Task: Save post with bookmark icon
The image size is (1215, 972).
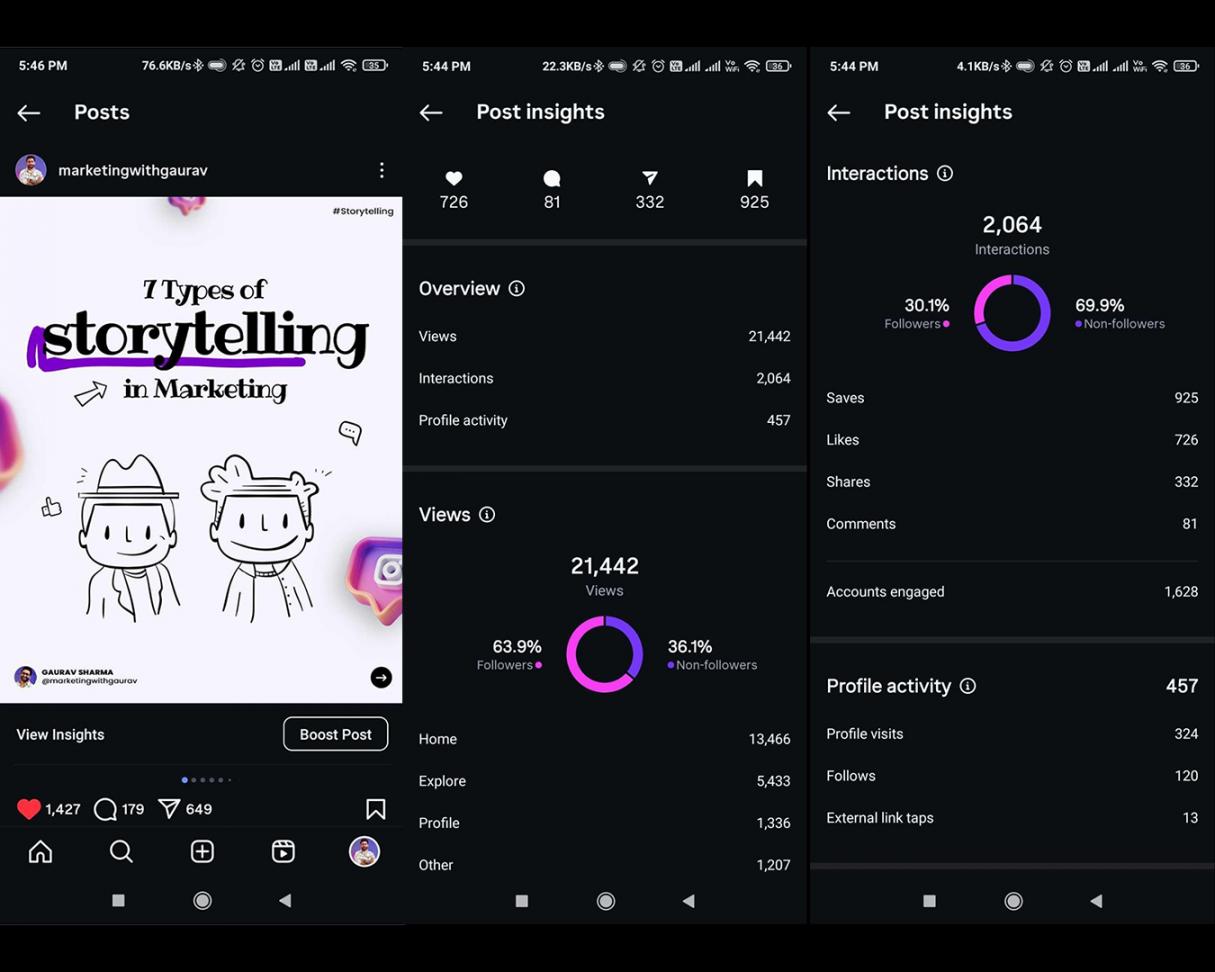Action: coord(375,809)
